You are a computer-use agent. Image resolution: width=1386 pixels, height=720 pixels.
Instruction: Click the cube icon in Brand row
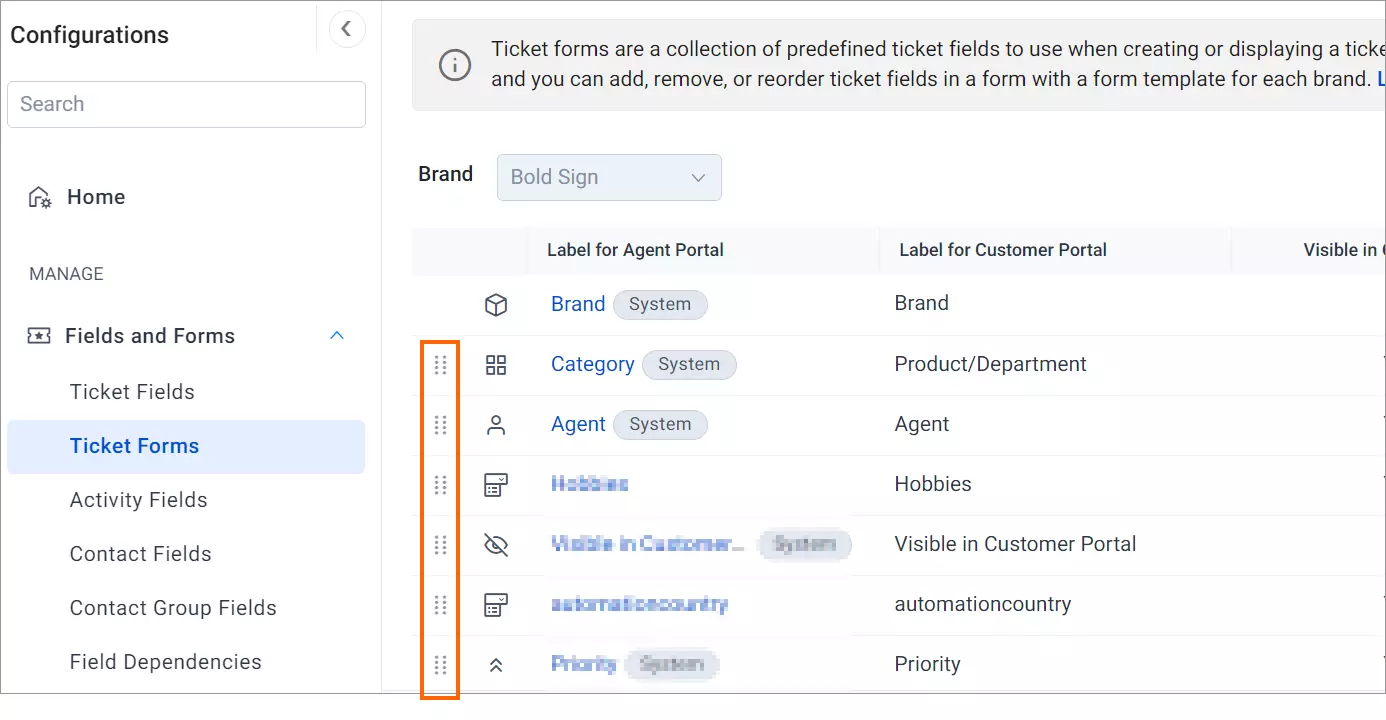[496, 305]
